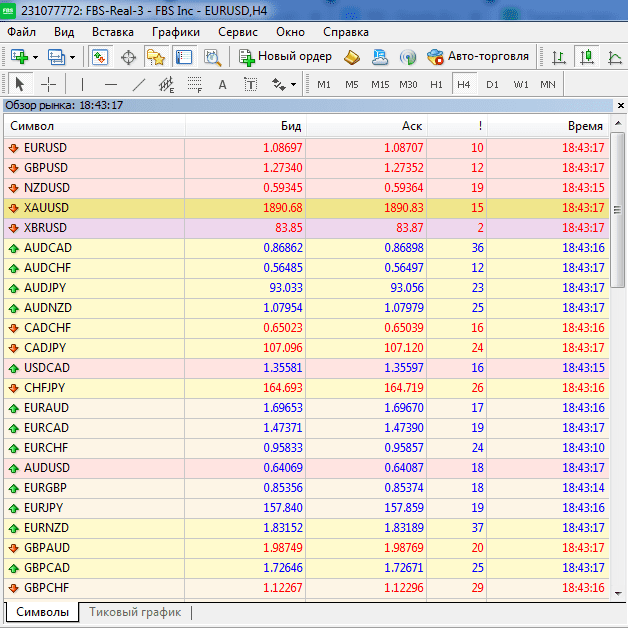Open the Сервис menu
Image resolution: width=628 pixels, height=628 pixels.
238,32
